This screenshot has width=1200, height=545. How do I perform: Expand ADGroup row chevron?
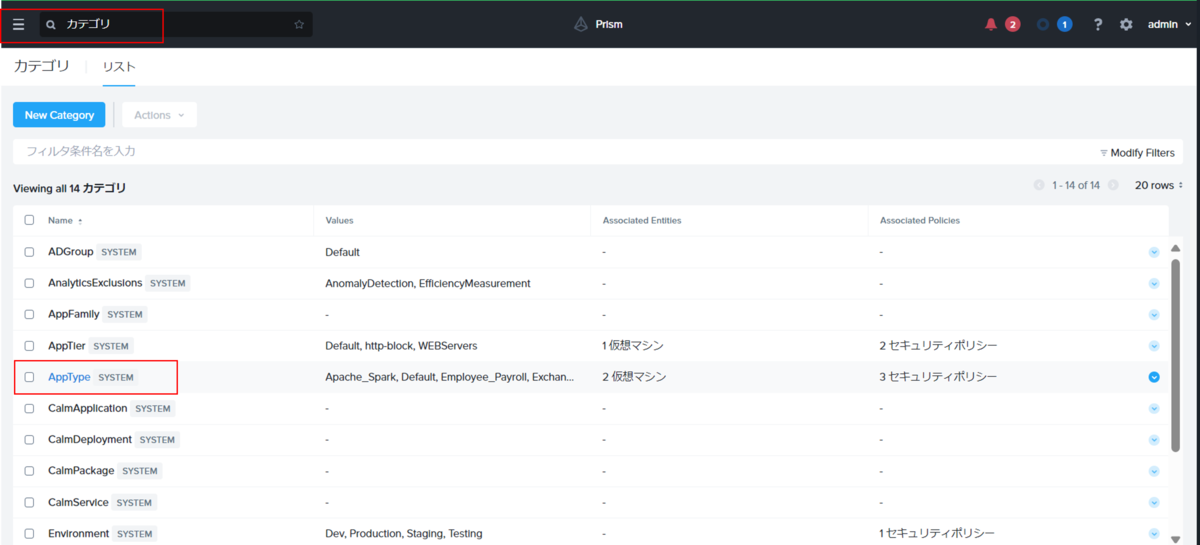coord(1154,252)
